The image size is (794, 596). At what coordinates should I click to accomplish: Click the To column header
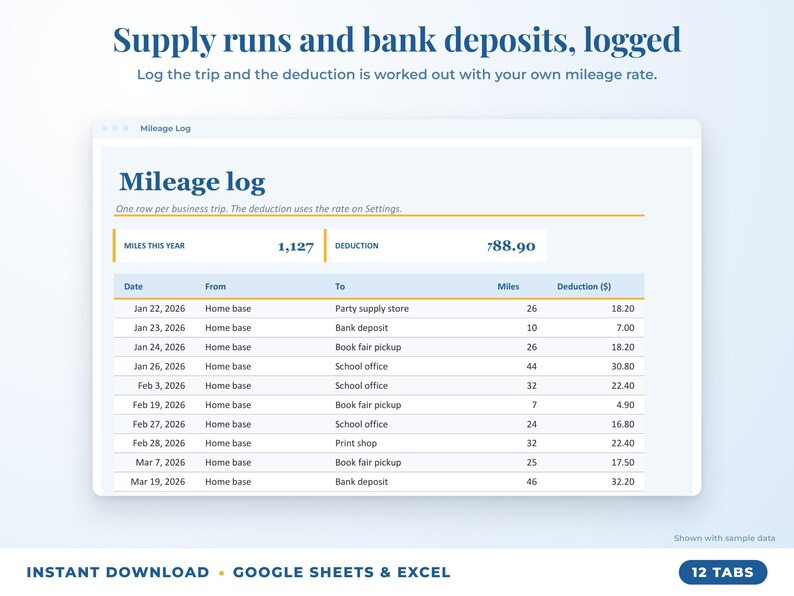(x=340, y=287)
